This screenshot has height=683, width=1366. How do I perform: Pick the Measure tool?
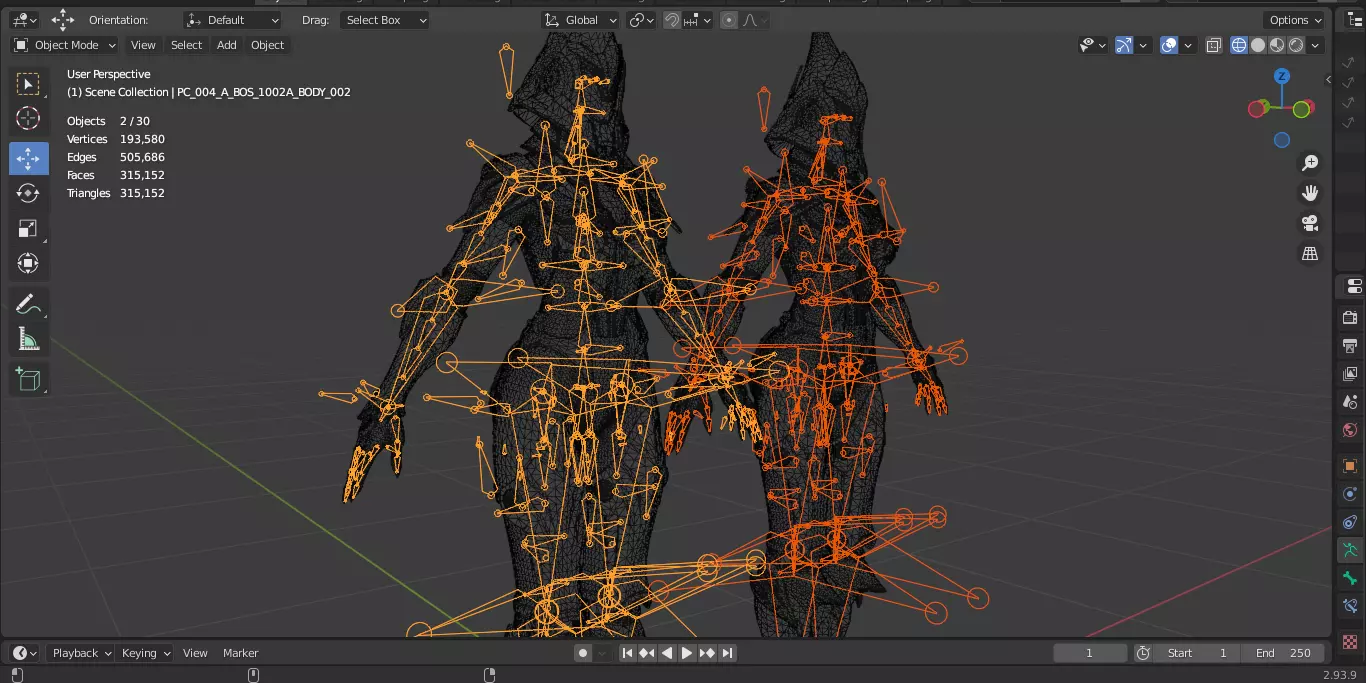(28, 339)
